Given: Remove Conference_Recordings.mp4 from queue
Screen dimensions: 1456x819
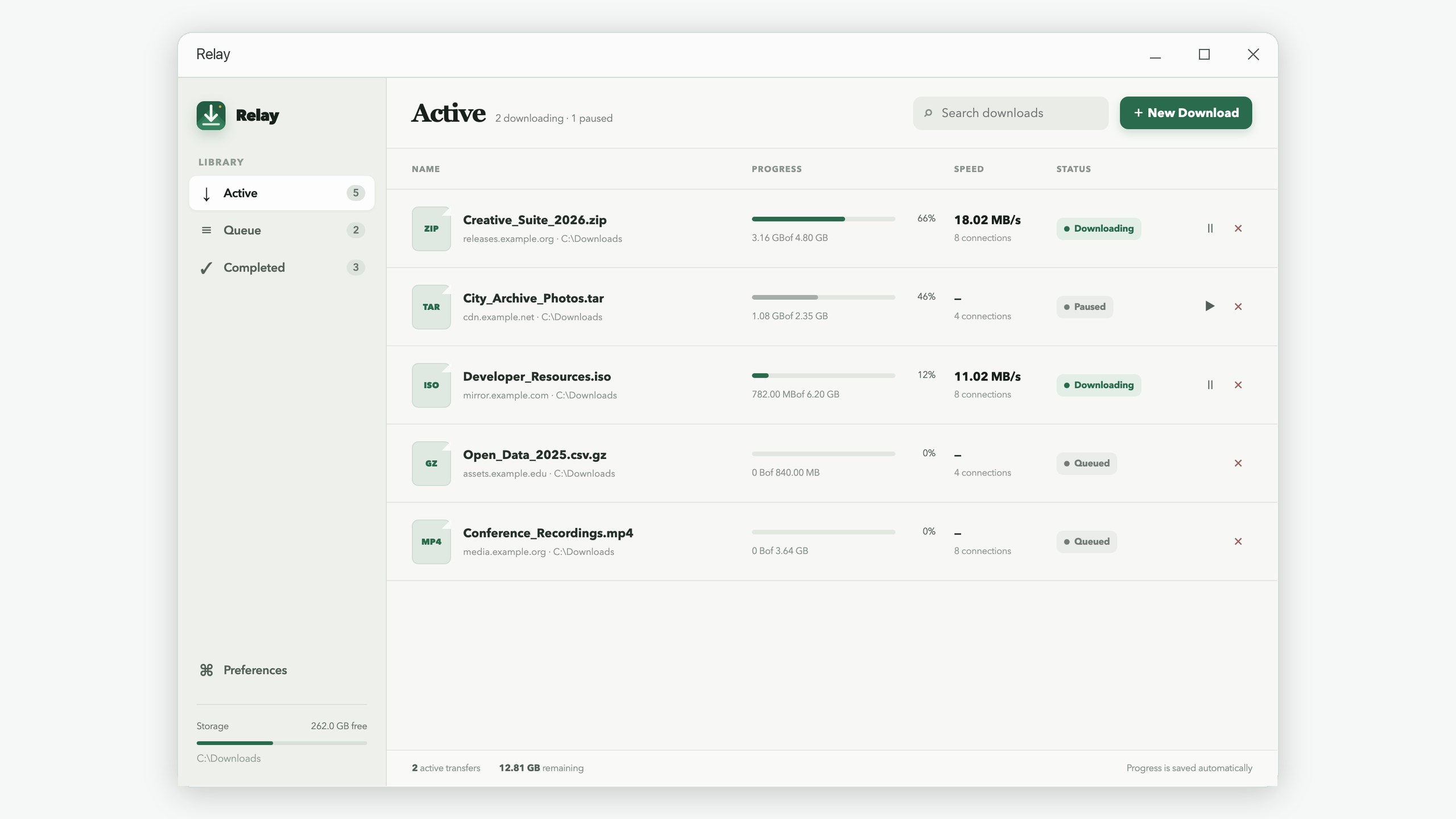Looking at the screenshot, I should [x=1238, y=541].
